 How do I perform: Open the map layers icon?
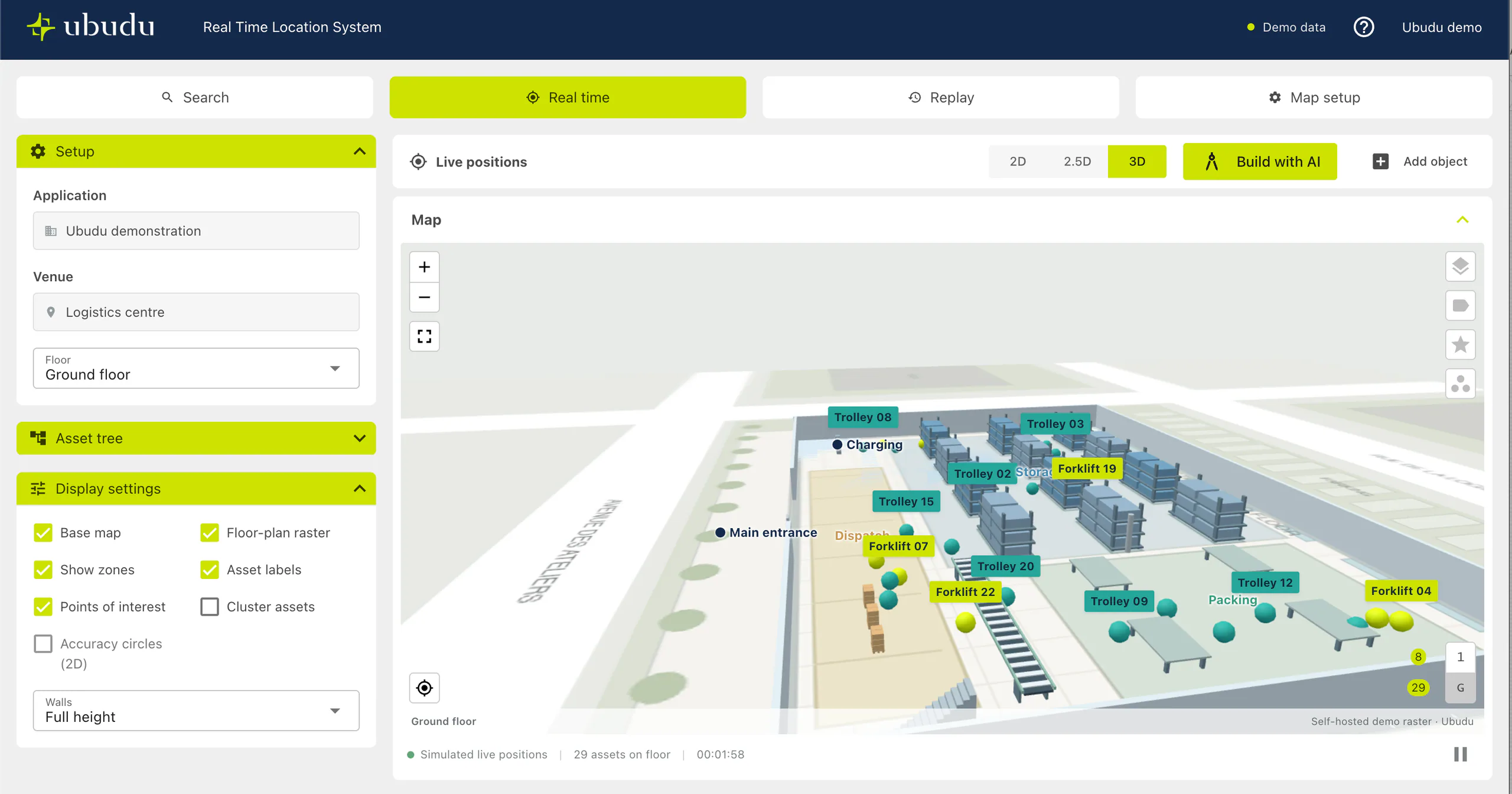pyautogui.click(x=1460, y=266)
